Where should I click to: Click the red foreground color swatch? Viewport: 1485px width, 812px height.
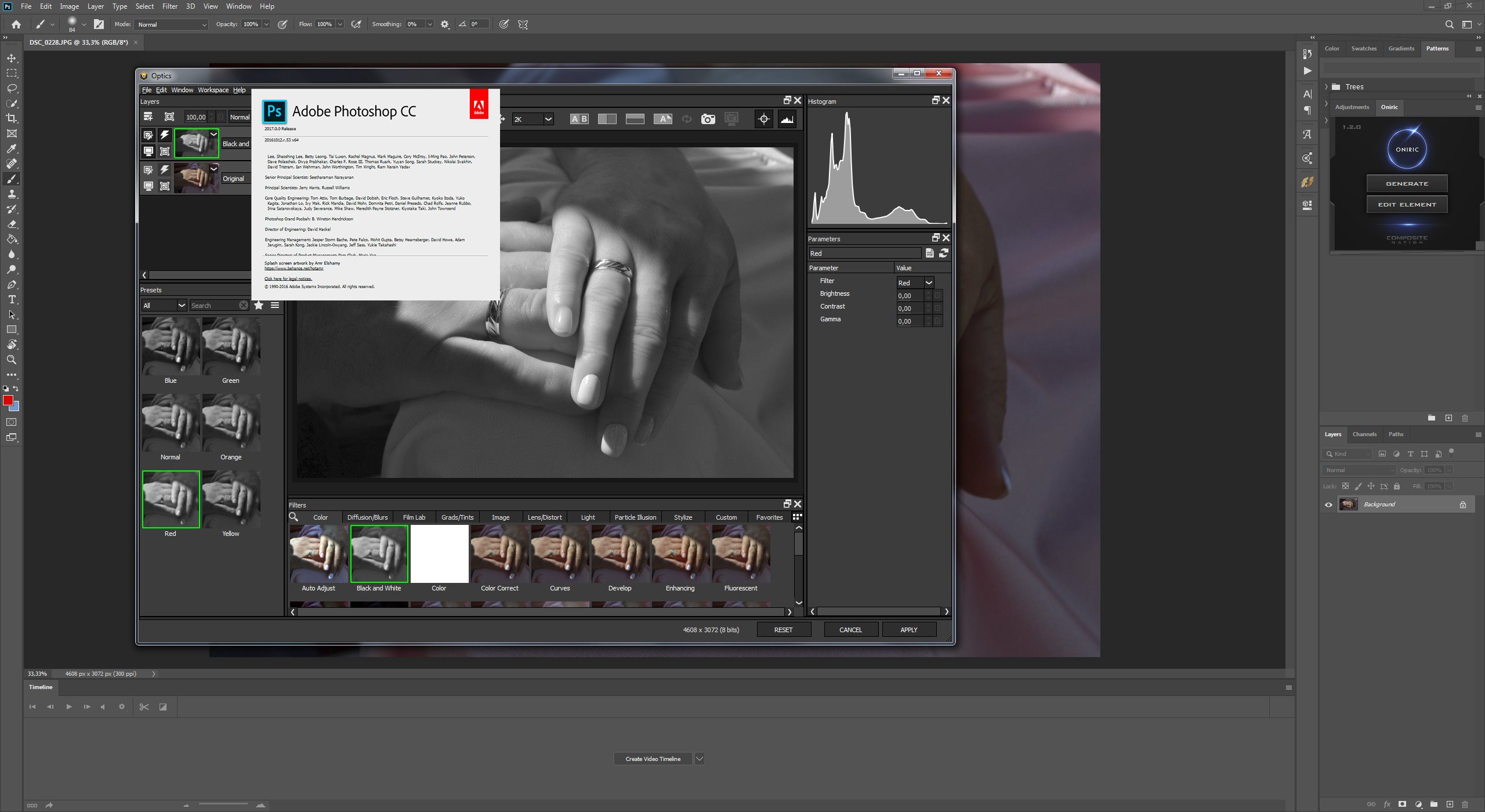[8, 400]
